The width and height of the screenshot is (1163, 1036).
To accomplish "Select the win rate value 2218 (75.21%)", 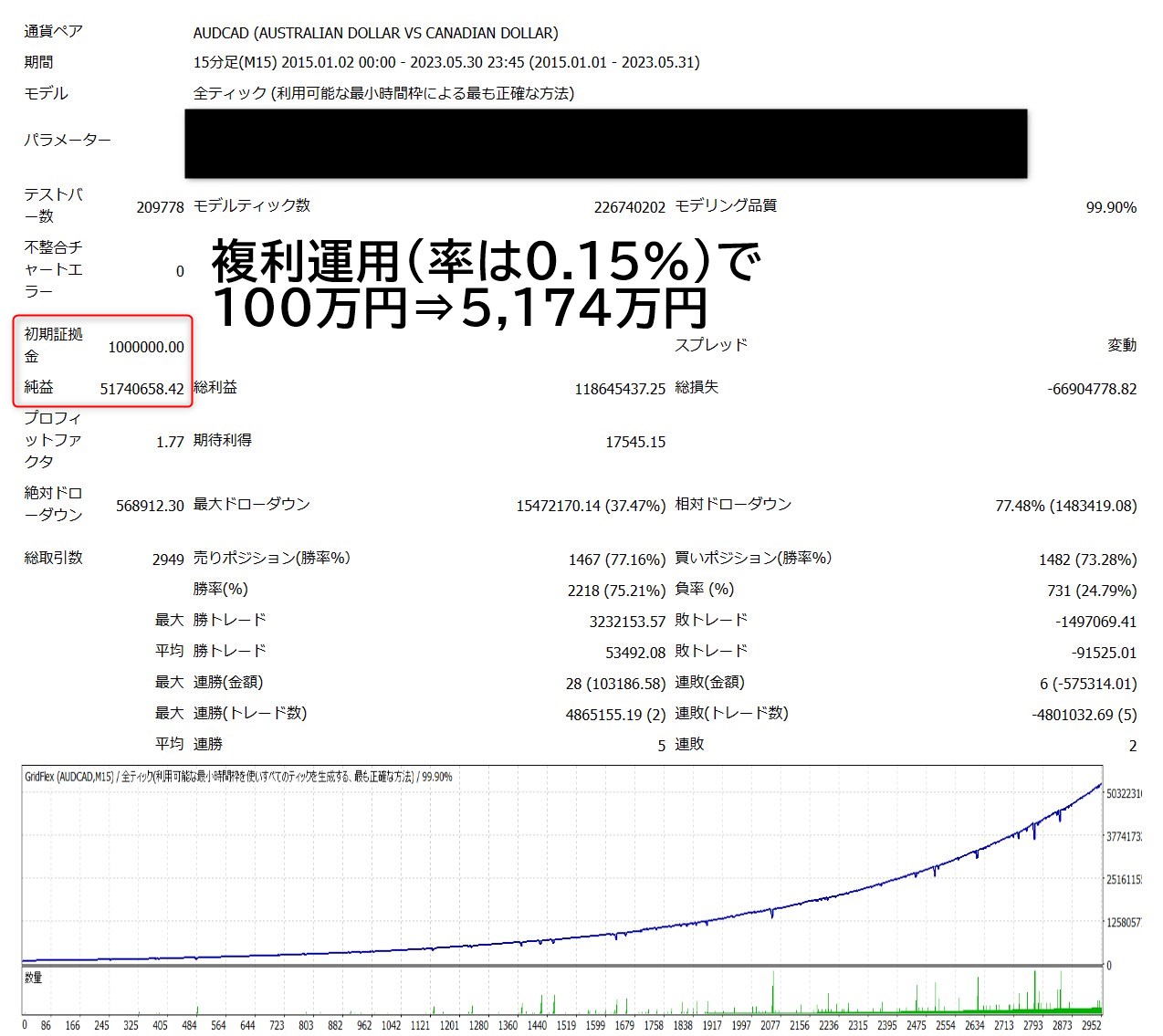I will [617, 591].
